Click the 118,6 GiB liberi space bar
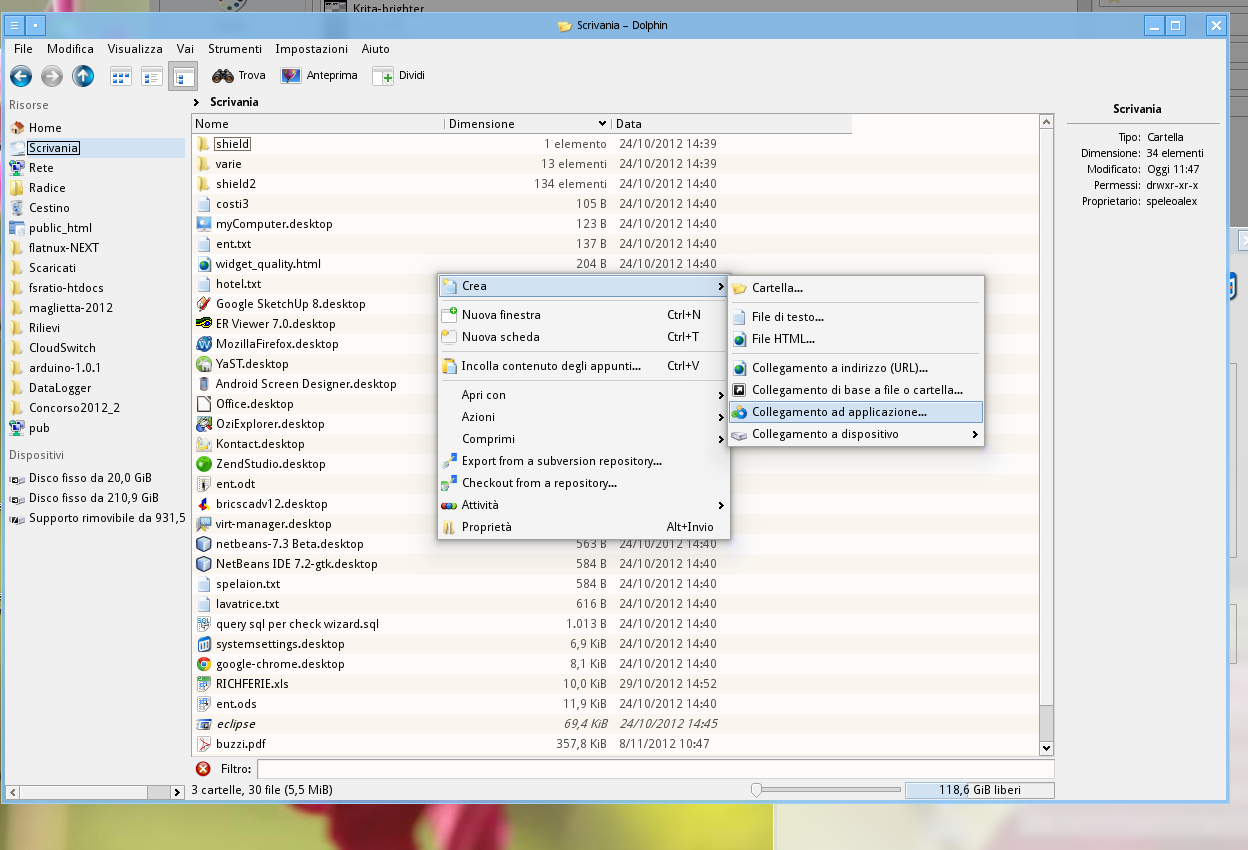1248x850 pixels. click(979, 790)
